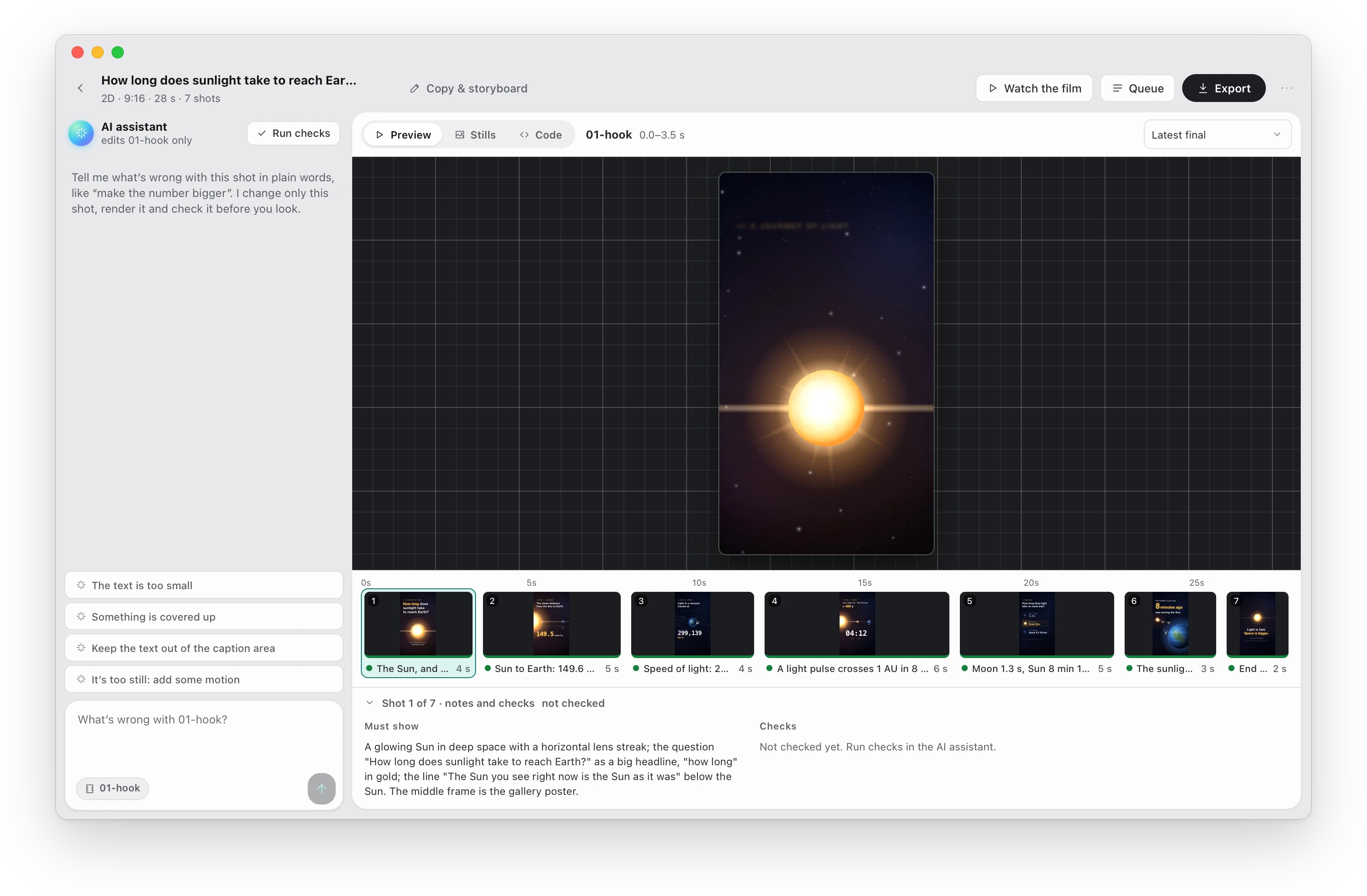Click the pencil icon beside Copy & storyboard
The height and width of the screenshot is (896, 1367).
414,88
